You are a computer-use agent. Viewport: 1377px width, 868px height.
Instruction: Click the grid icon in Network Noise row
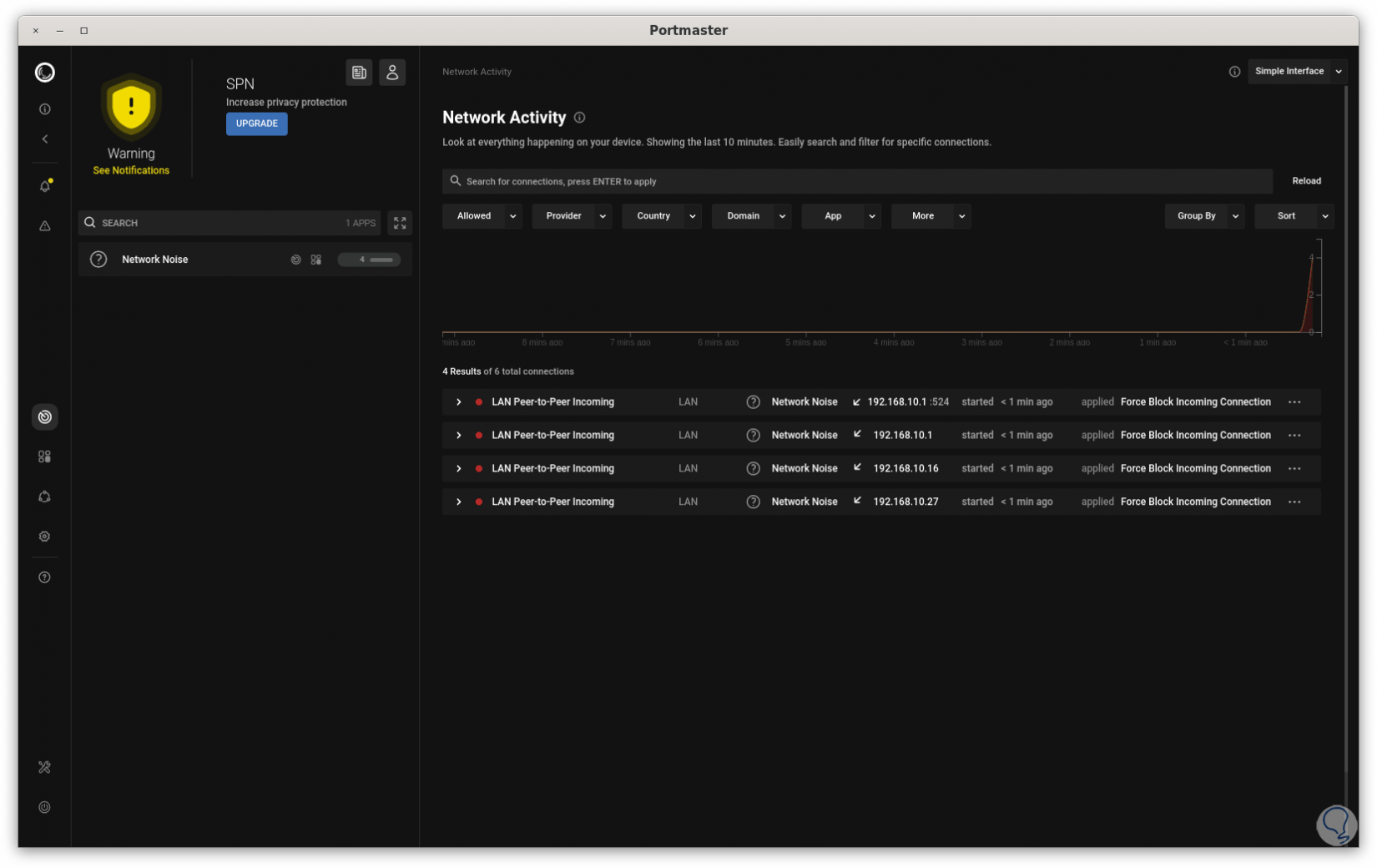click(x=316, y=260)
